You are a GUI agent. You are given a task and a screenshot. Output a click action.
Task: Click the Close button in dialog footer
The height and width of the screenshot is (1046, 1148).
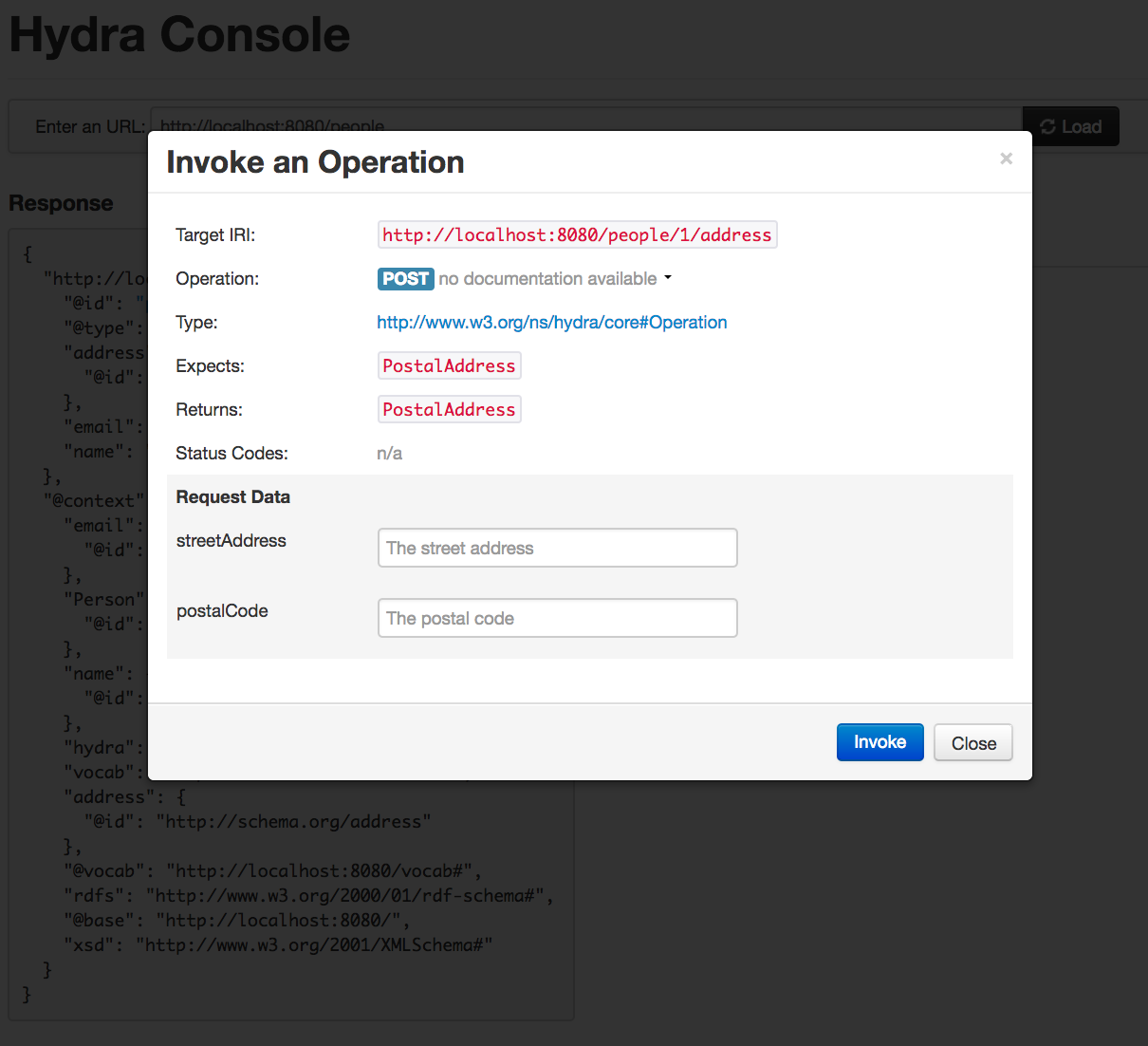tap(973, 743)
